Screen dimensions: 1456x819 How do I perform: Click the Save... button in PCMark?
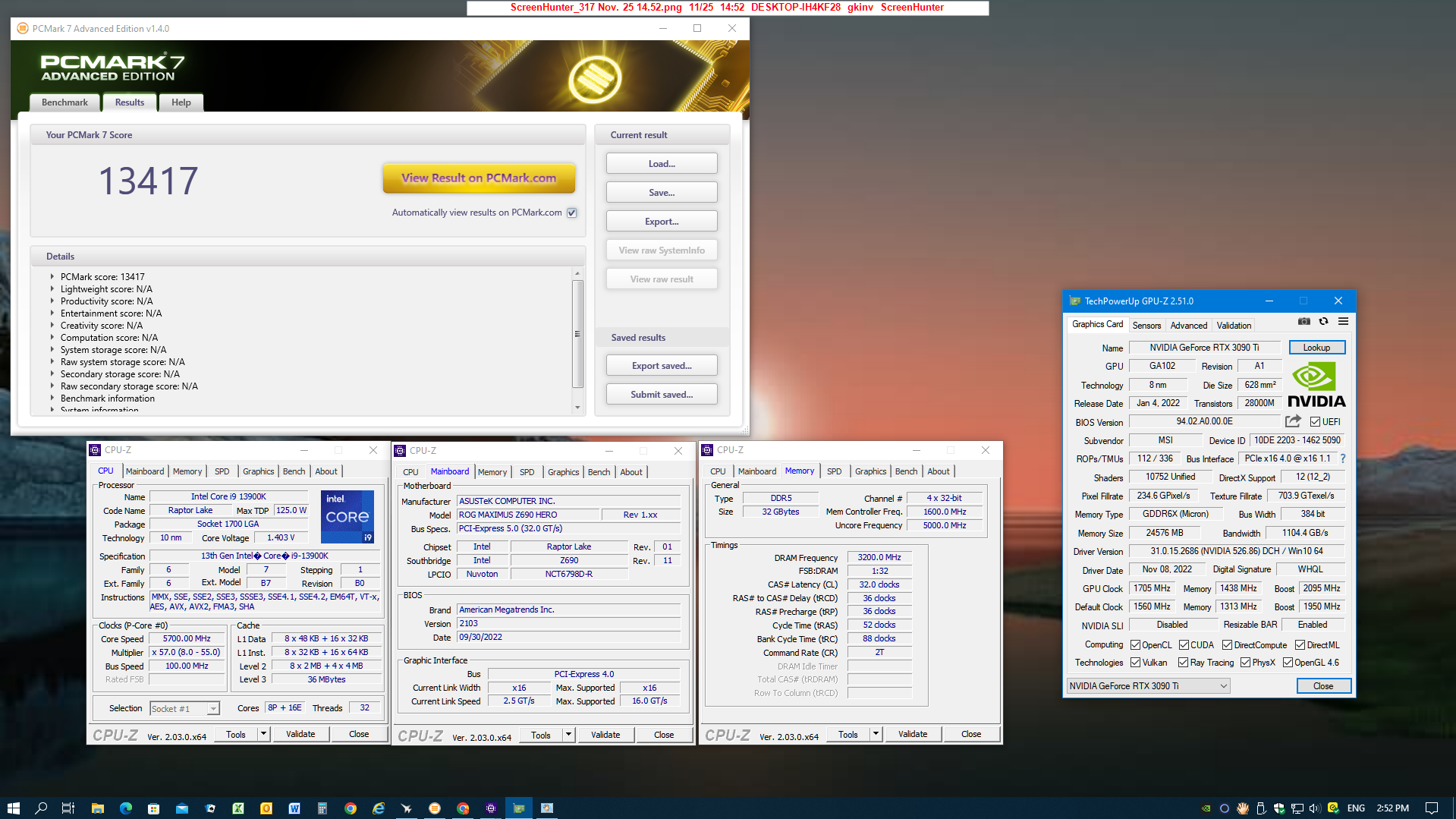tap(662, 192)
